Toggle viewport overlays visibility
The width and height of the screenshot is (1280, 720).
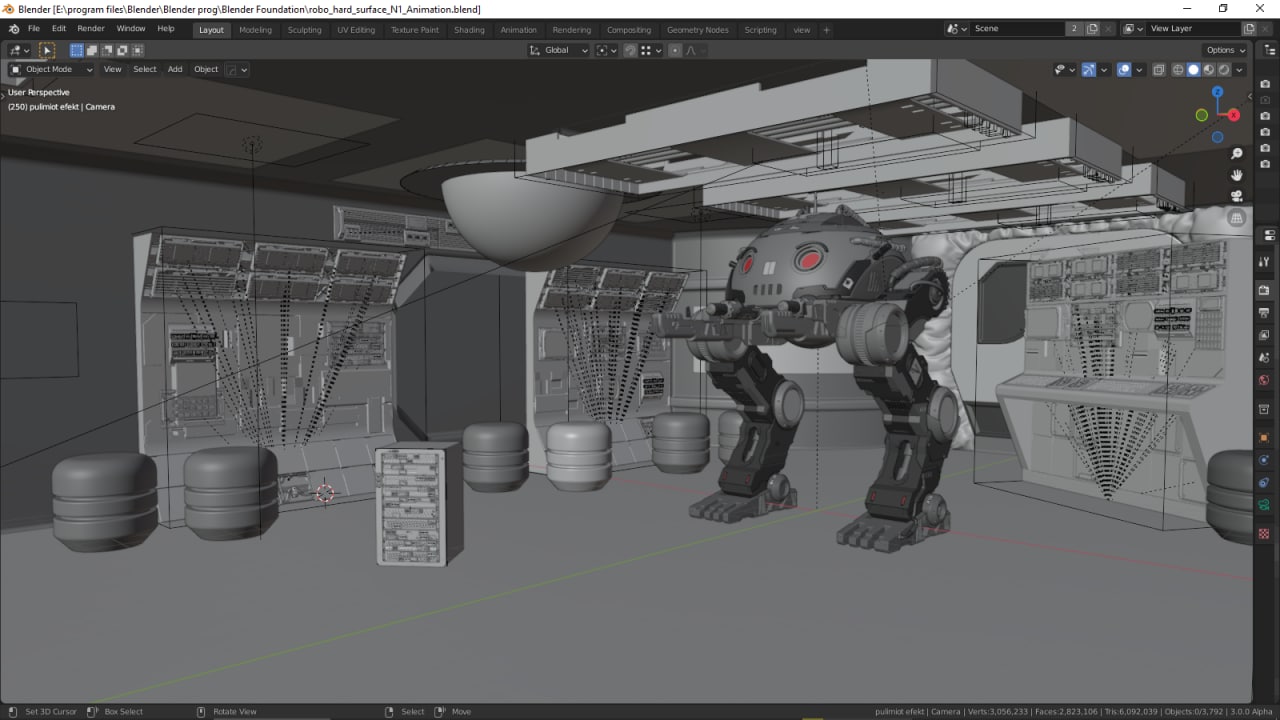[1124, 70]
